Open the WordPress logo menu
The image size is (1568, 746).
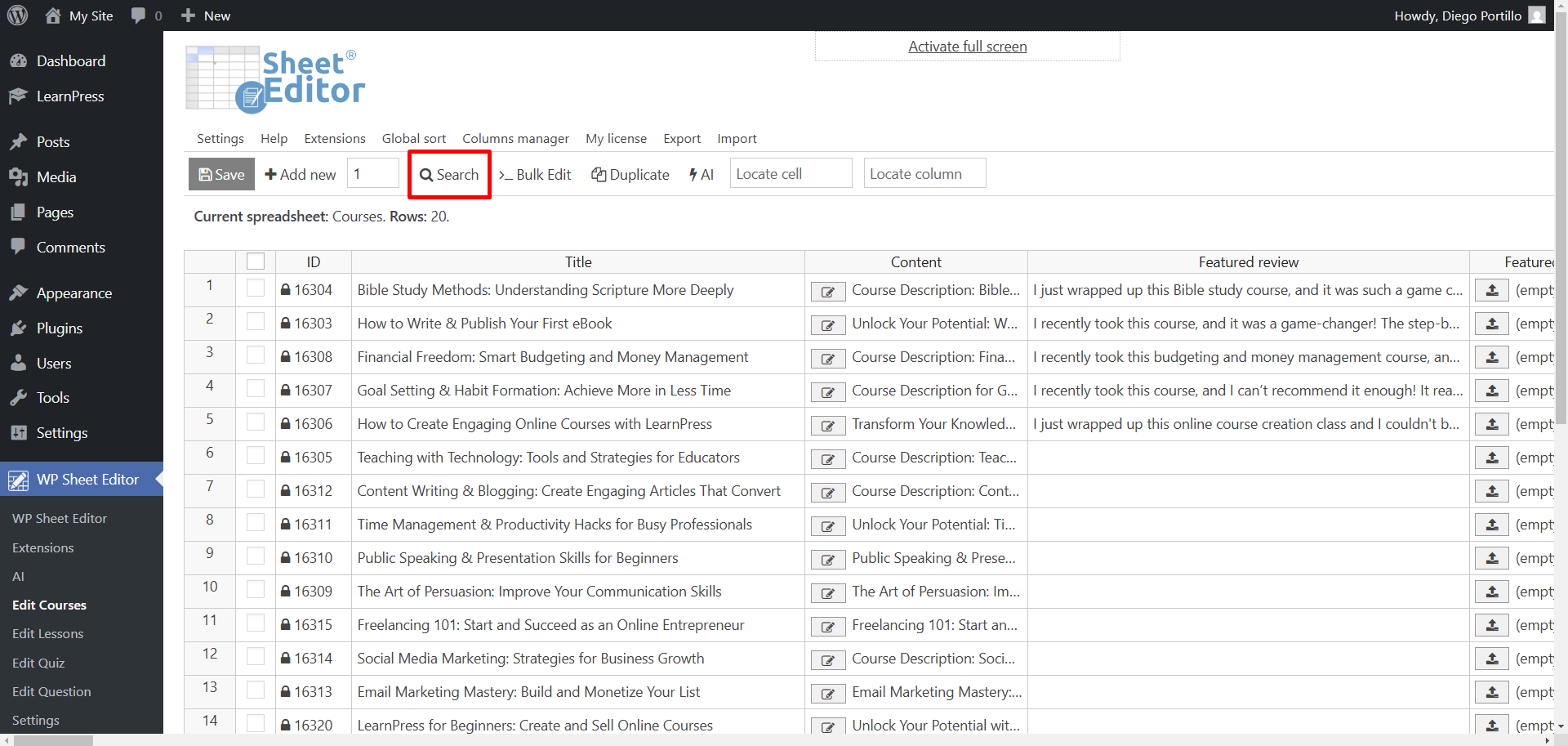pos(17,16)
